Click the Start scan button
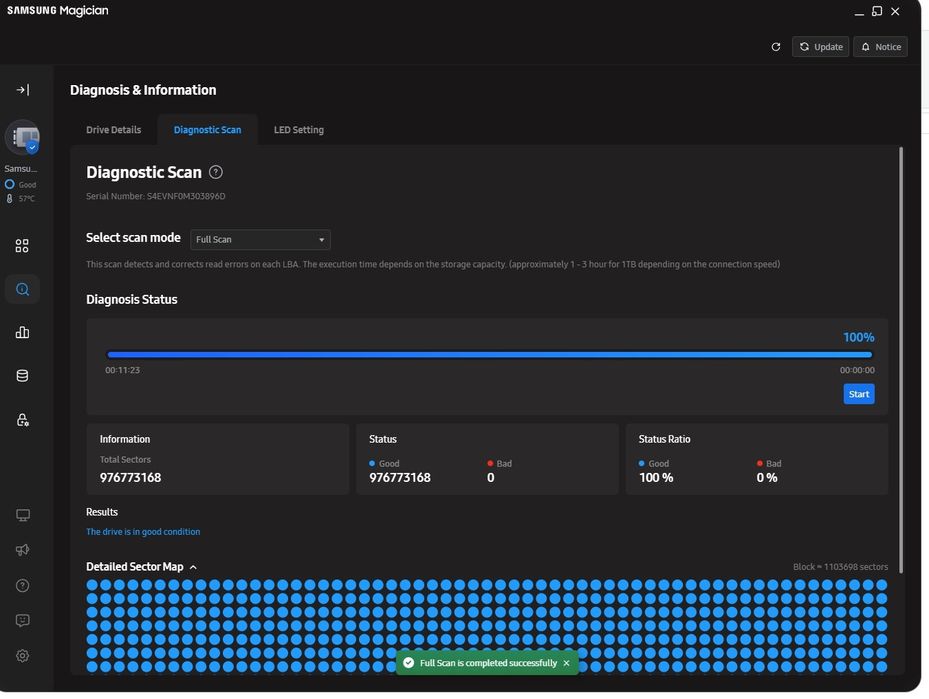Viewport: 929px width, 699px height. pos(858,394)
